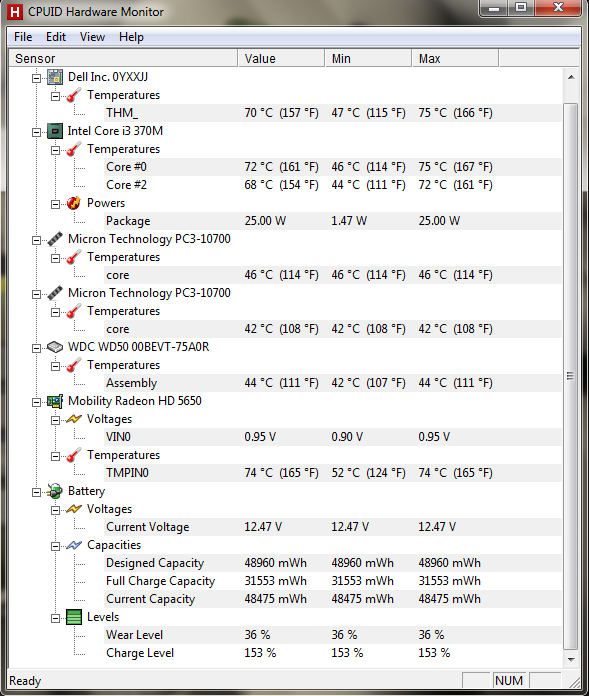Image resolution: width=589 pixels, height=696 pixels.
Task: Click the thermometer icon under WDC WD50 drive
Action: point(74,365)
